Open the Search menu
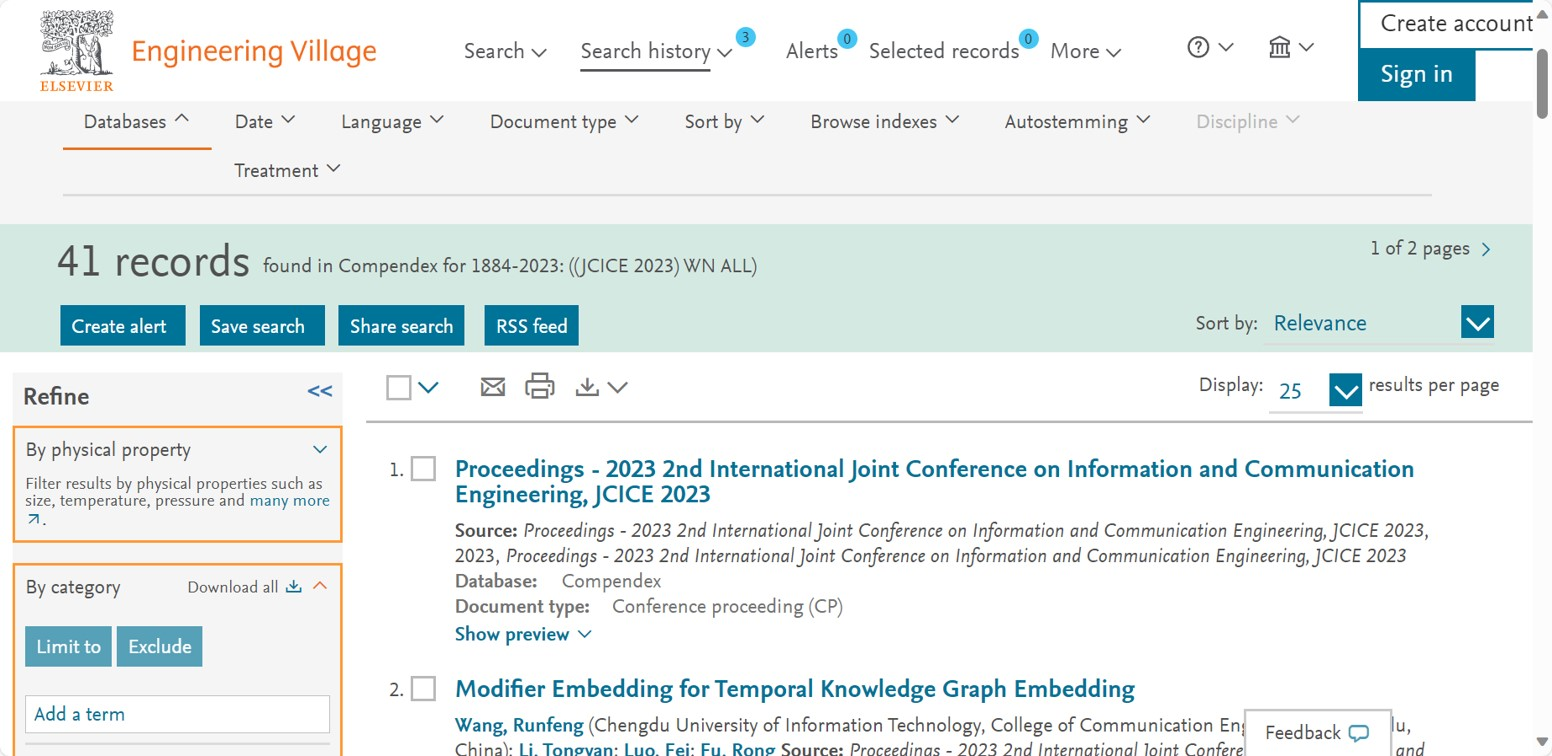The height and width of the screenshot is (756, 1552). click(505, 51)
